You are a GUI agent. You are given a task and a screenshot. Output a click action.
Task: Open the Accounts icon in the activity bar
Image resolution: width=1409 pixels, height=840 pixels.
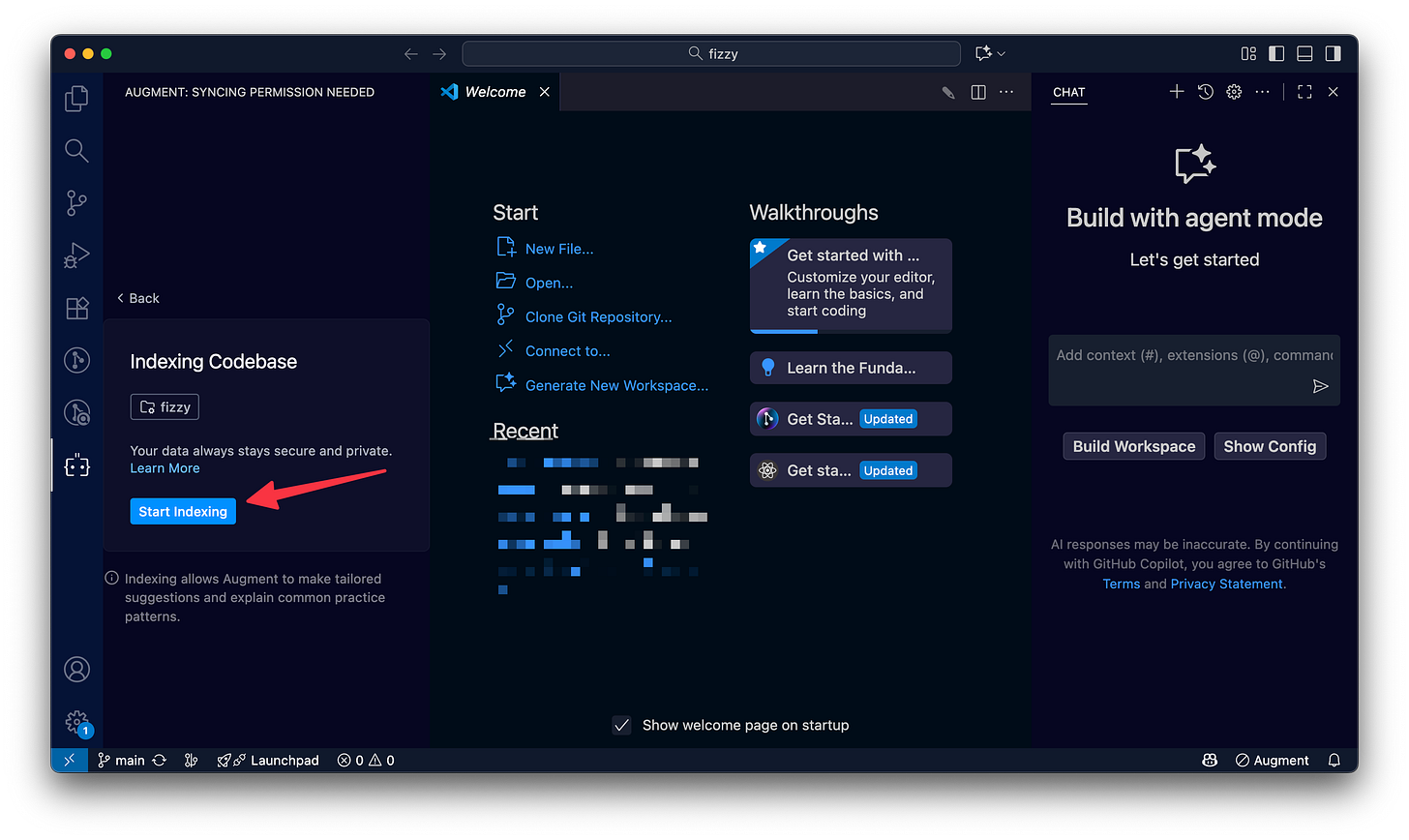pyautogui.click(x=75, y=669)
